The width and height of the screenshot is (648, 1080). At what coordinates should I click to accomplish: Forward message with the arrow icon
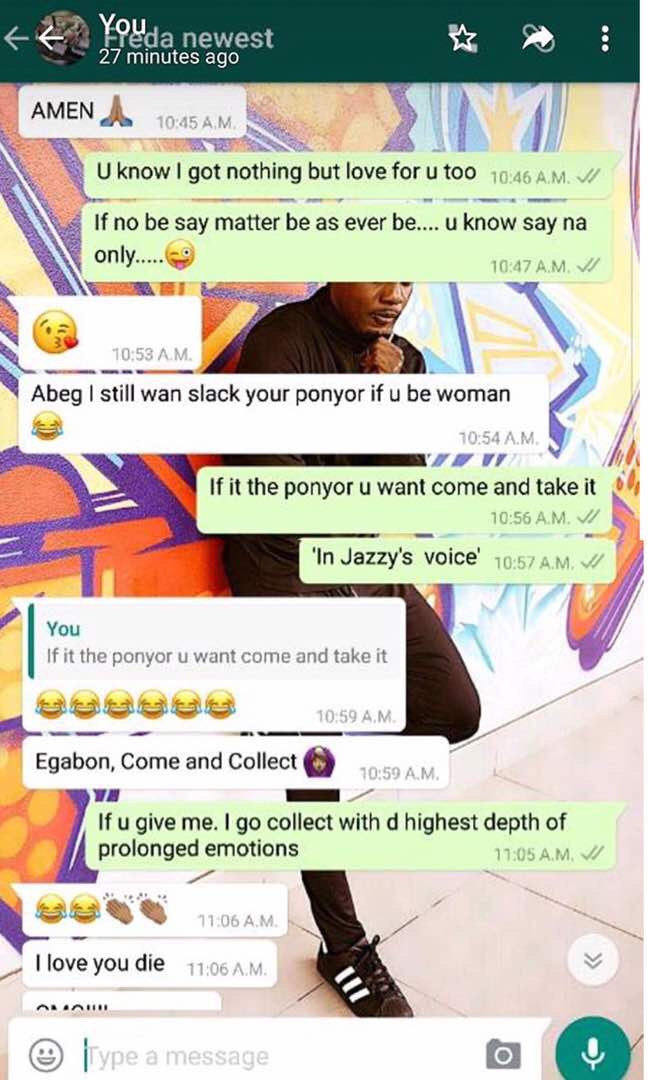[536, 39]
